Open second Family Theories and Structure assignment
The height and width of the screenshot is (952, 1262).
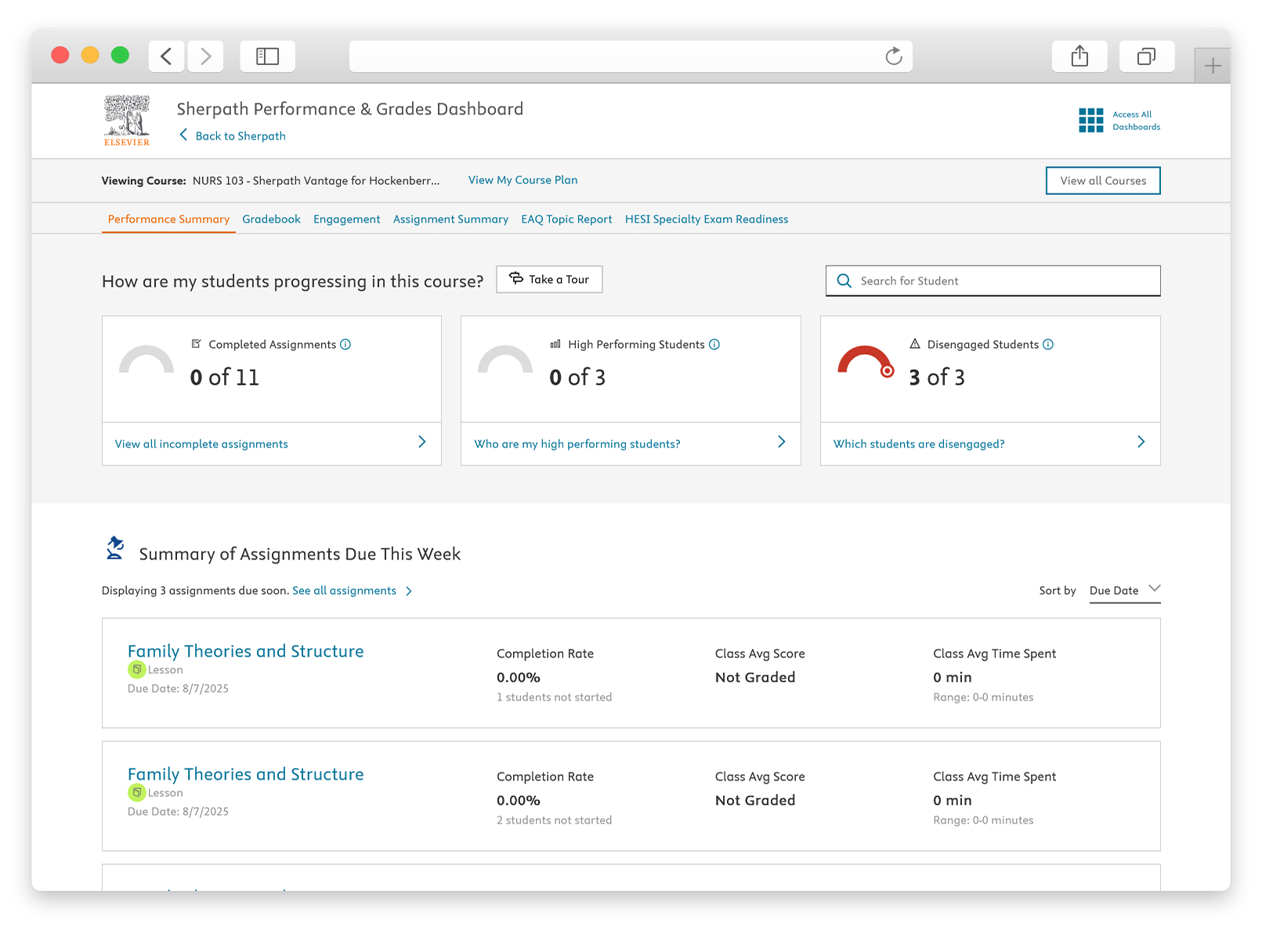click(x=245, y=775)
